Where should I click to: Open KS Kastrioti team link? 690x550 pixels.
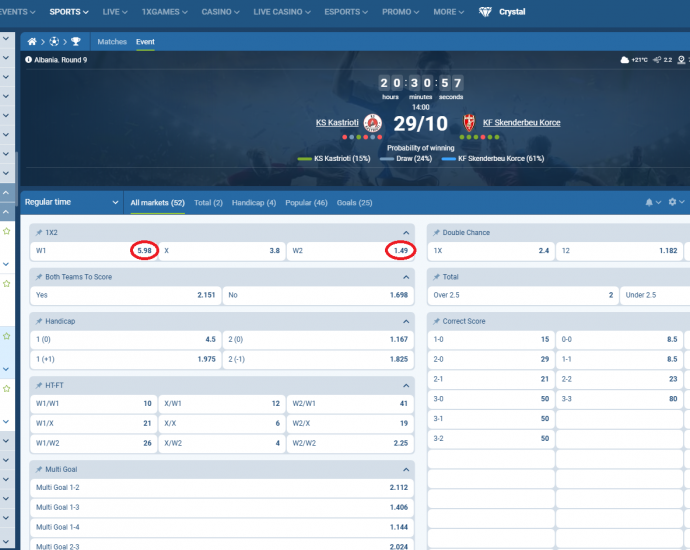pos(337,123)
